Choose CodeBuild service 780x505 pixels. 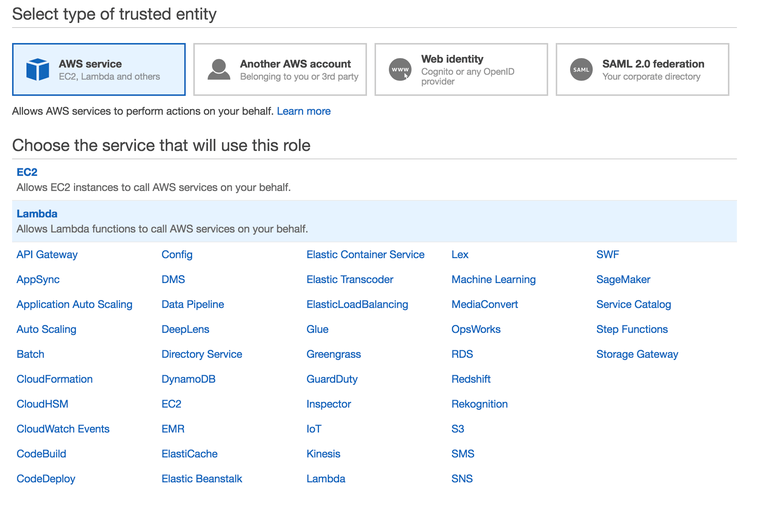pyautogui.click(x=41, y=453)
